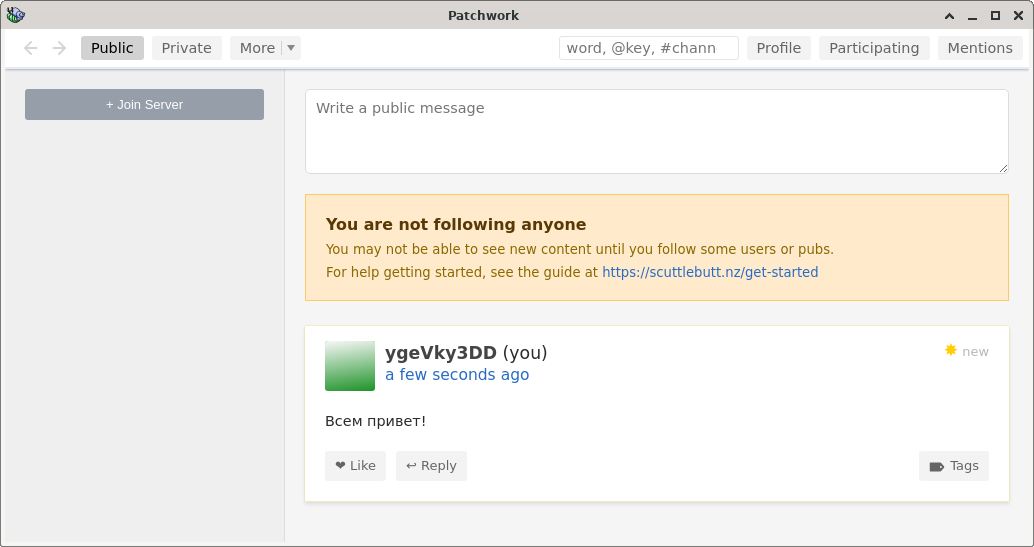Show Participating threads

874,48
